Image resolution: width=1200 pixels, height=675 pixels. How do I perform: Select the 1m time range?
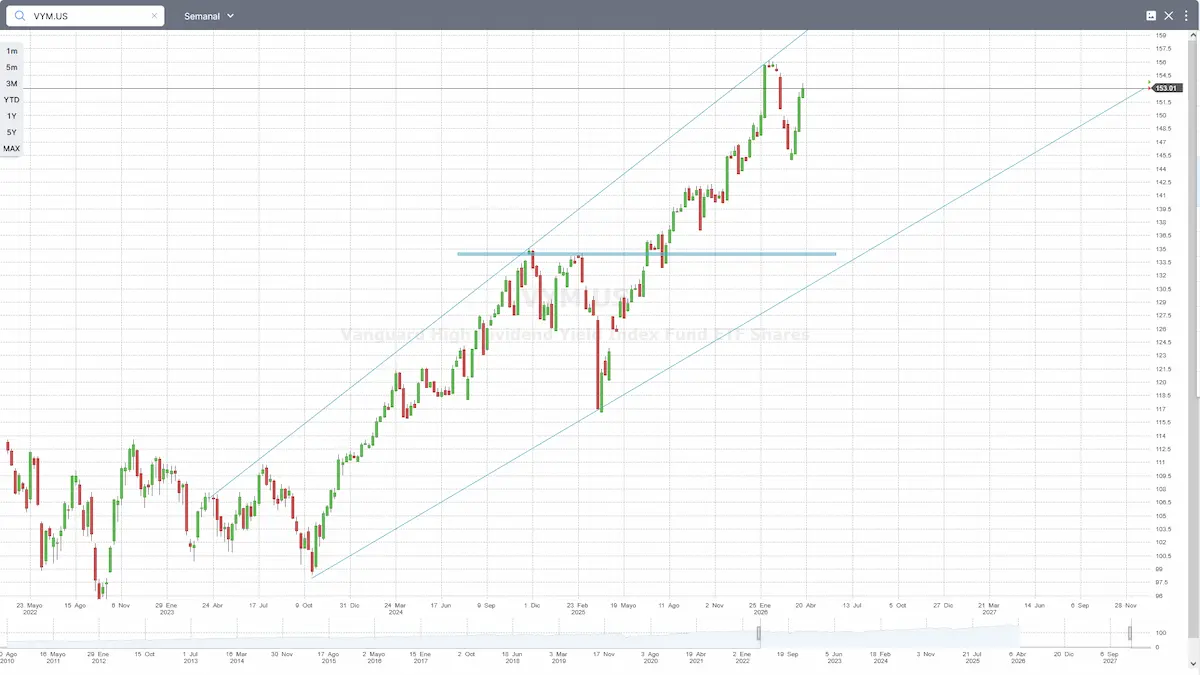pyautogui.click(x=12, y=50)
